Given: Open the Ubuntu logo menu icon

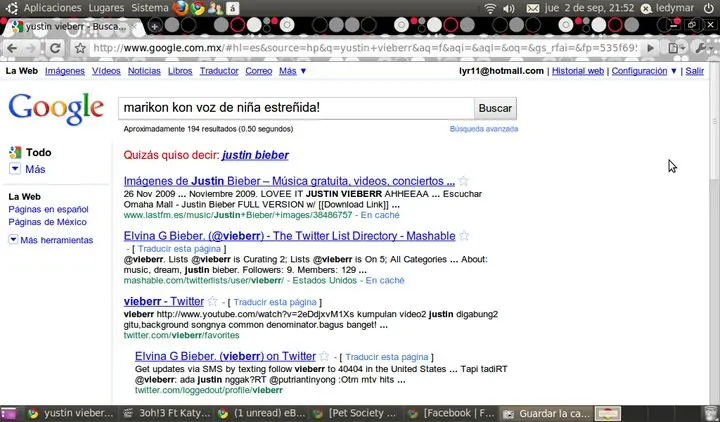Looking at the screenshot, I should point(11,8).
